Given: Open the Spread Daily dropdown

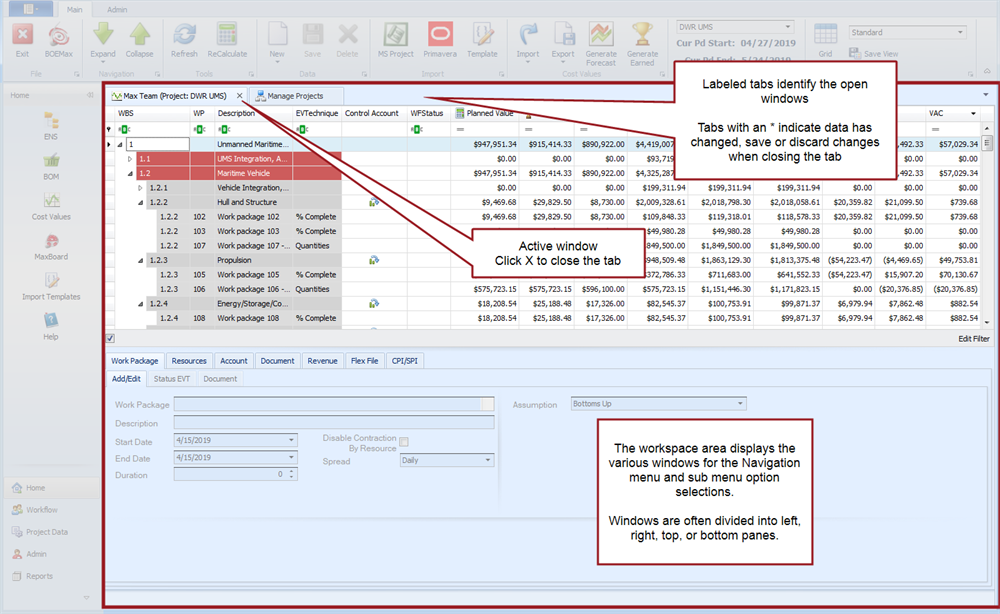Looking at the screenshot, I should pyautogui.click(x=489, y=460).
